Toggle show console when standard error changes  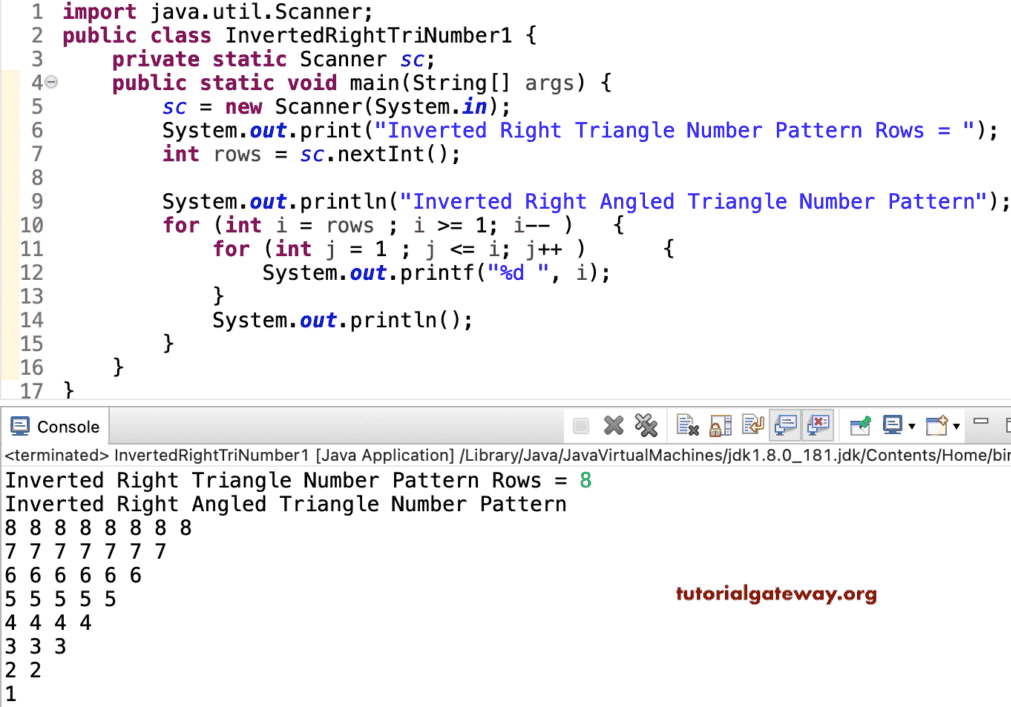[x=819, y=425]
